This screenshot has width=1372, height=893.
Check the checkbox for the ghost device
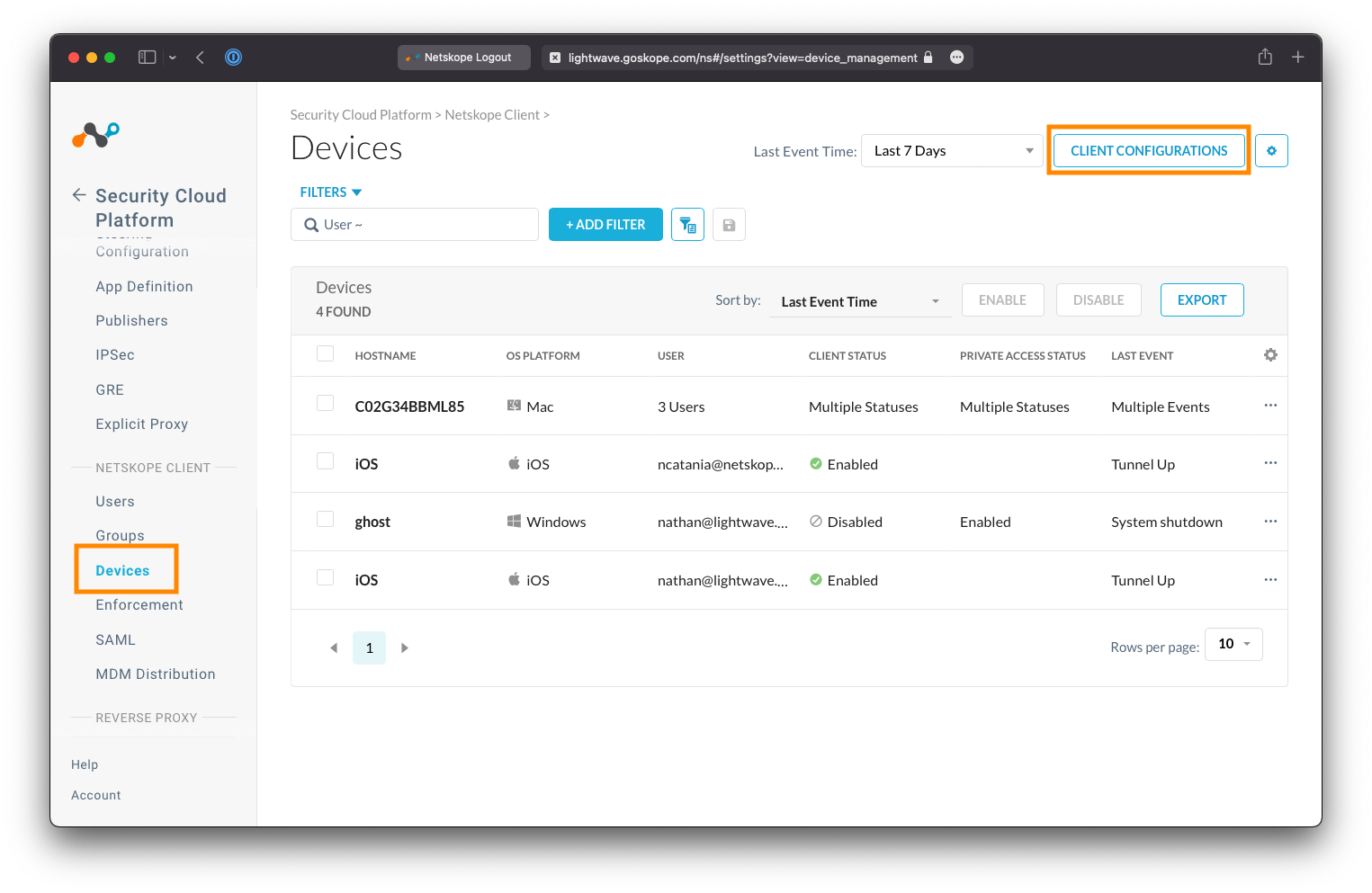coord(325,518)
